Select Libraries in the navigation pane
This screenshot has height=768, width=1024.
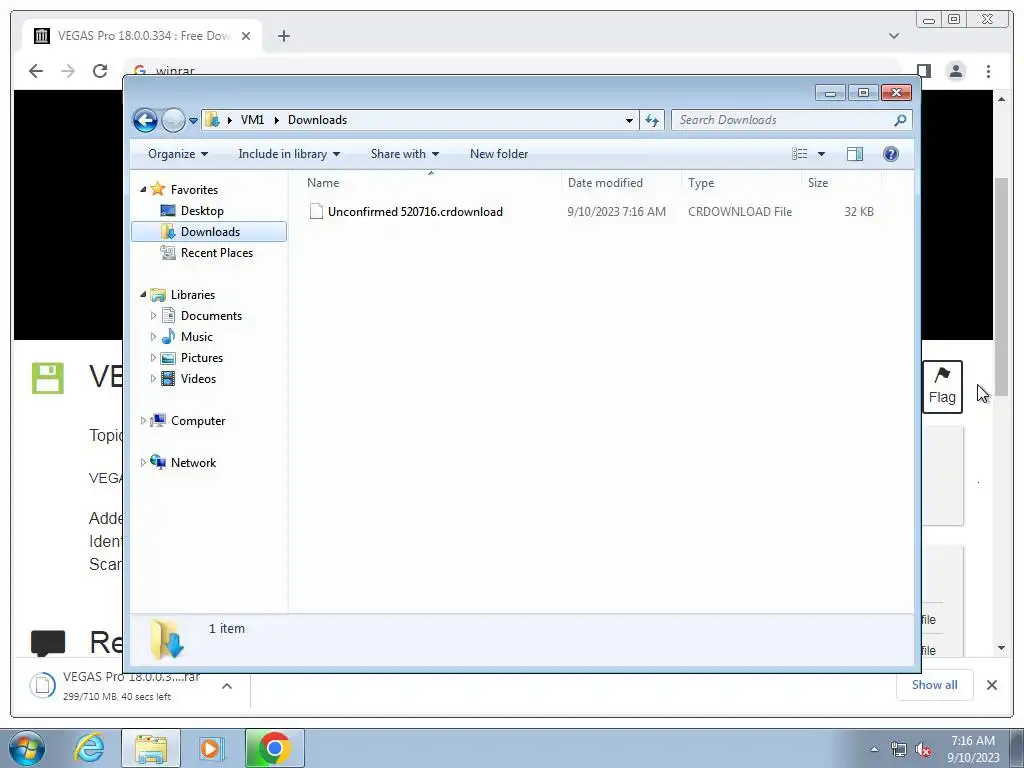(x=193, y=295)
